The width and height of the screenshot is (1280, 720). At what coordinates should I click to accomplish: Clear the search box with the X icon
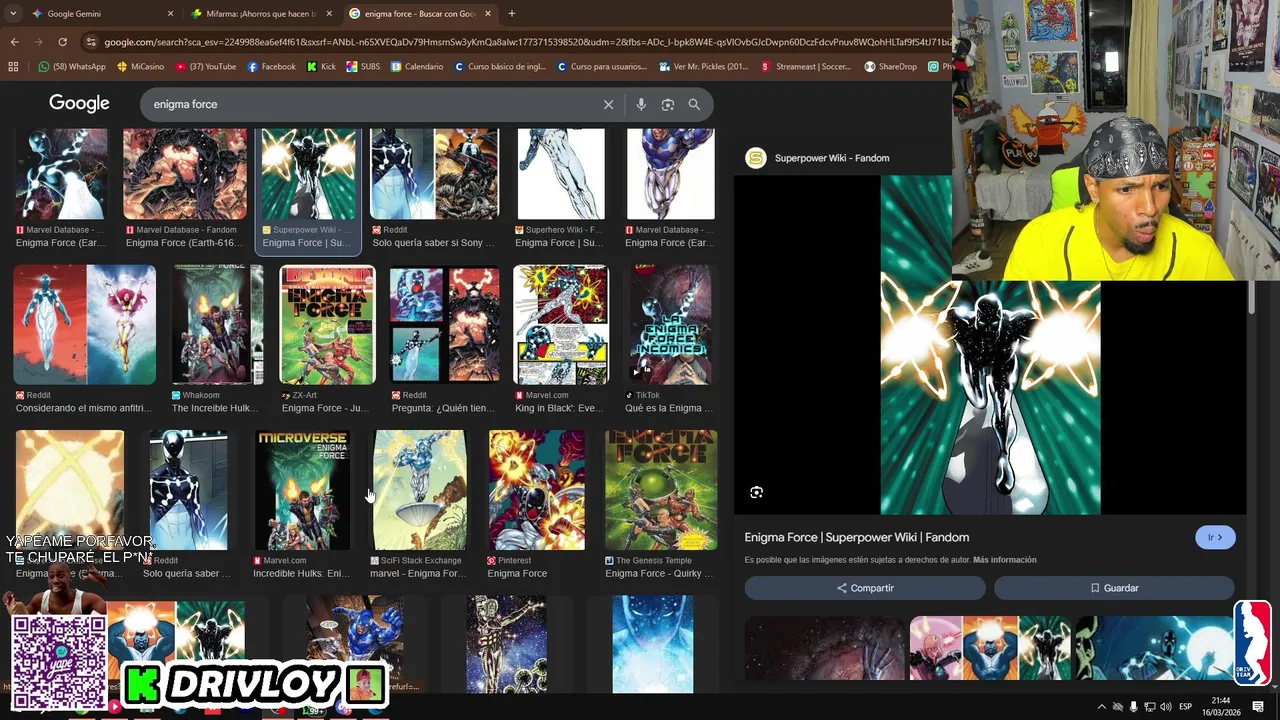tap(608, 104)
